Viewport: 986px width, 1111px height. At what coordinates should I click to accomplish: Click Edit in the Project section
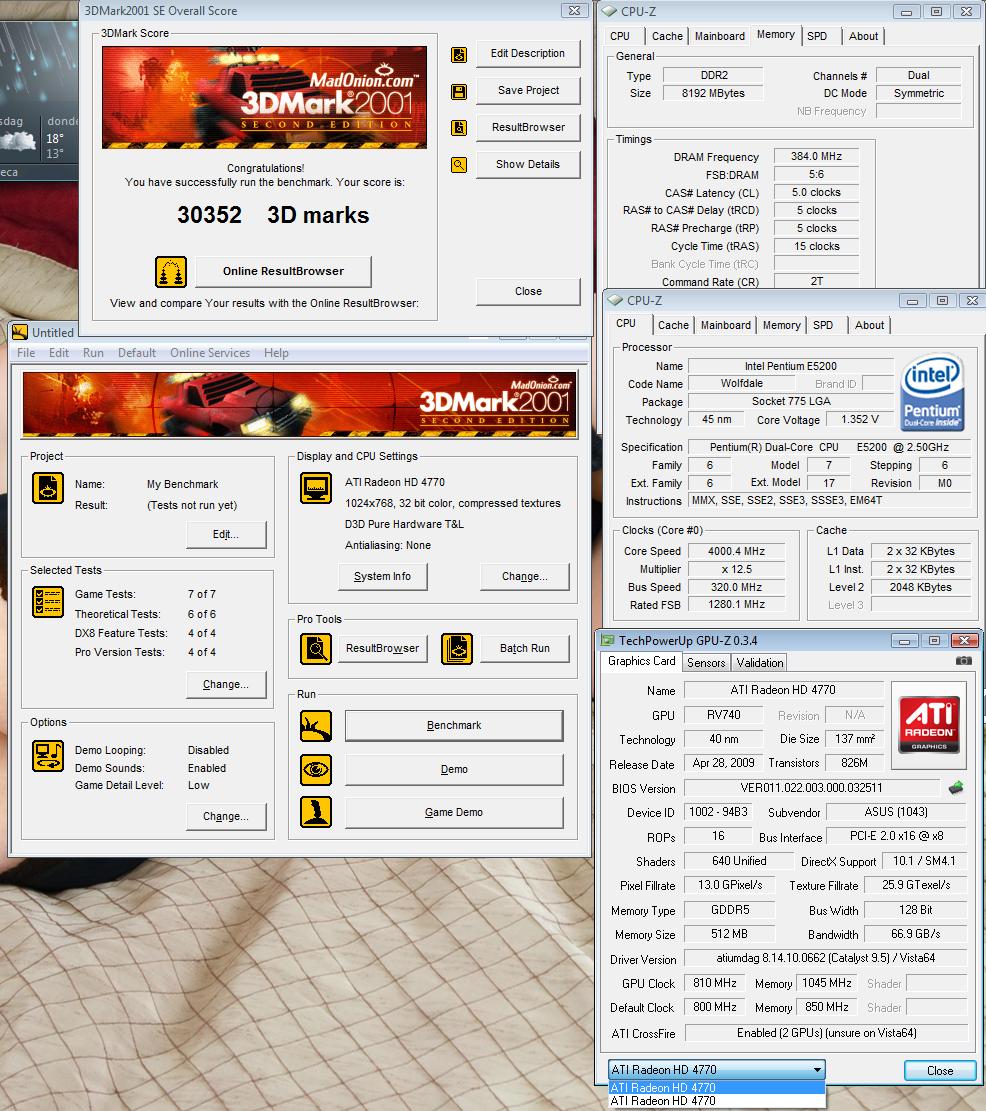click(x=226, y=534)
